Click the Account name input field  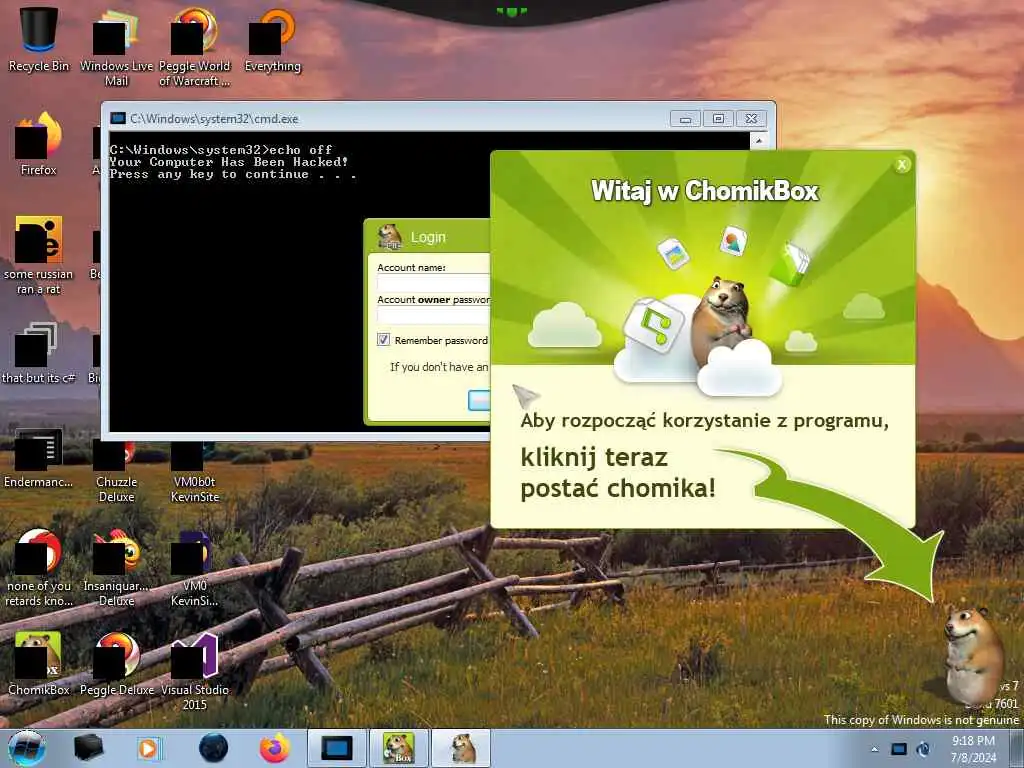(x=434, y=283)
